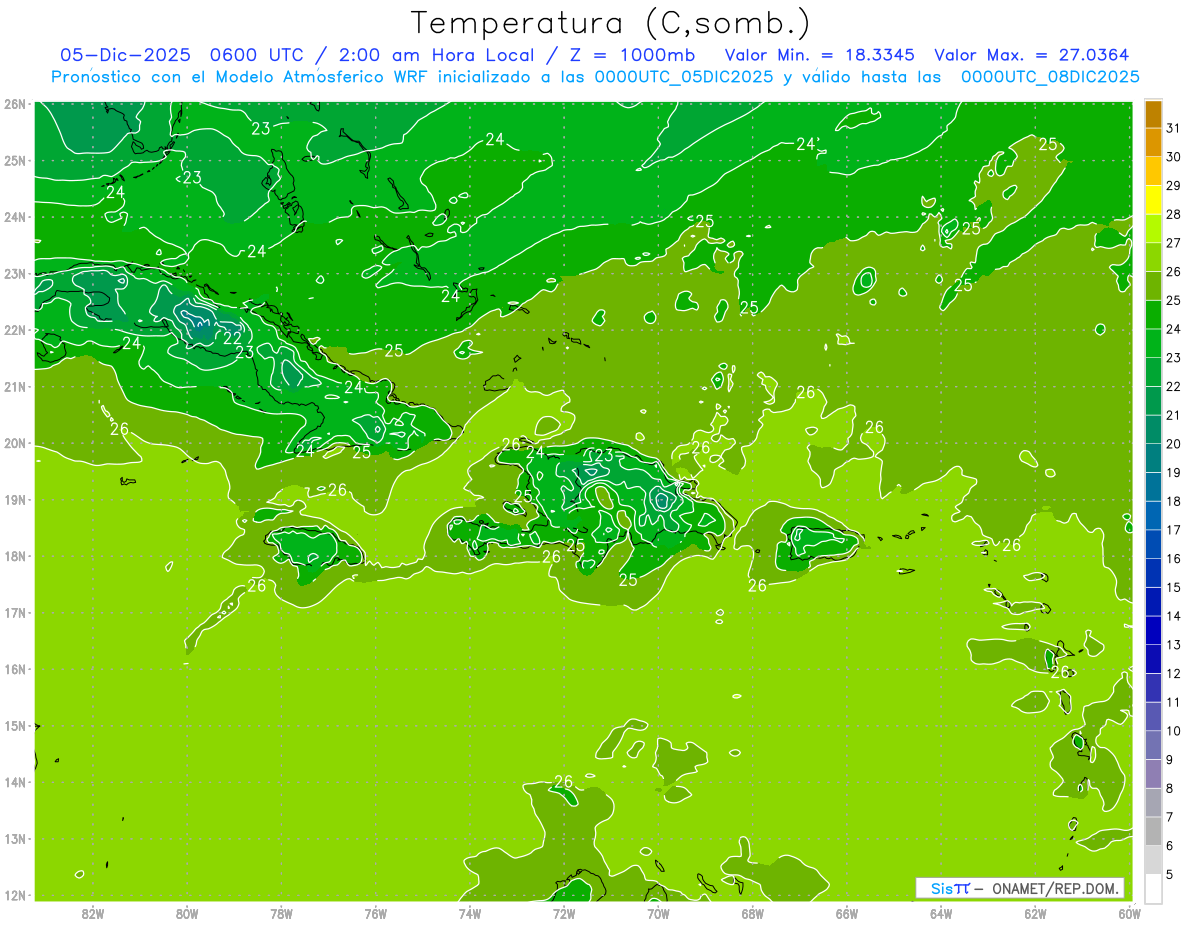Select legend swatch between 15 and 16

(x=1153, y=573)
